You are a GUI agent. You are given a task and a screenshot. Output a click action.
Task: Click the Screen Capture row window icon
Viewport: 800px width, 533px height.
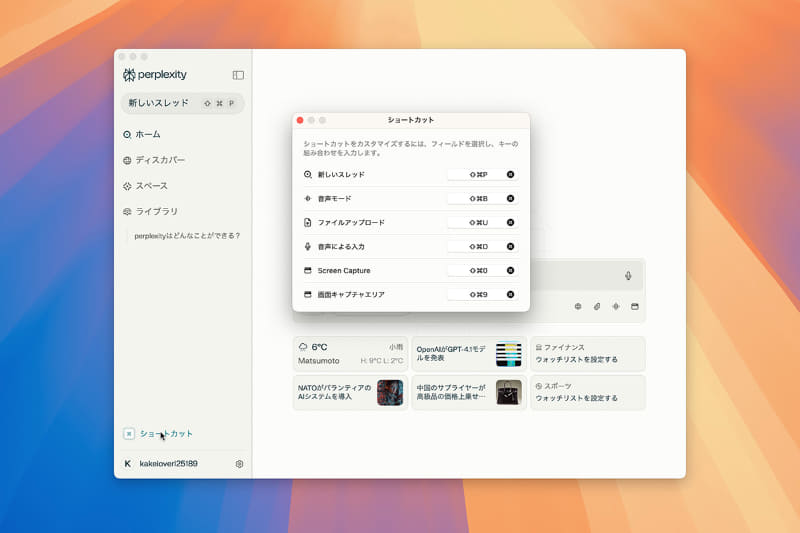coord(308,270)
